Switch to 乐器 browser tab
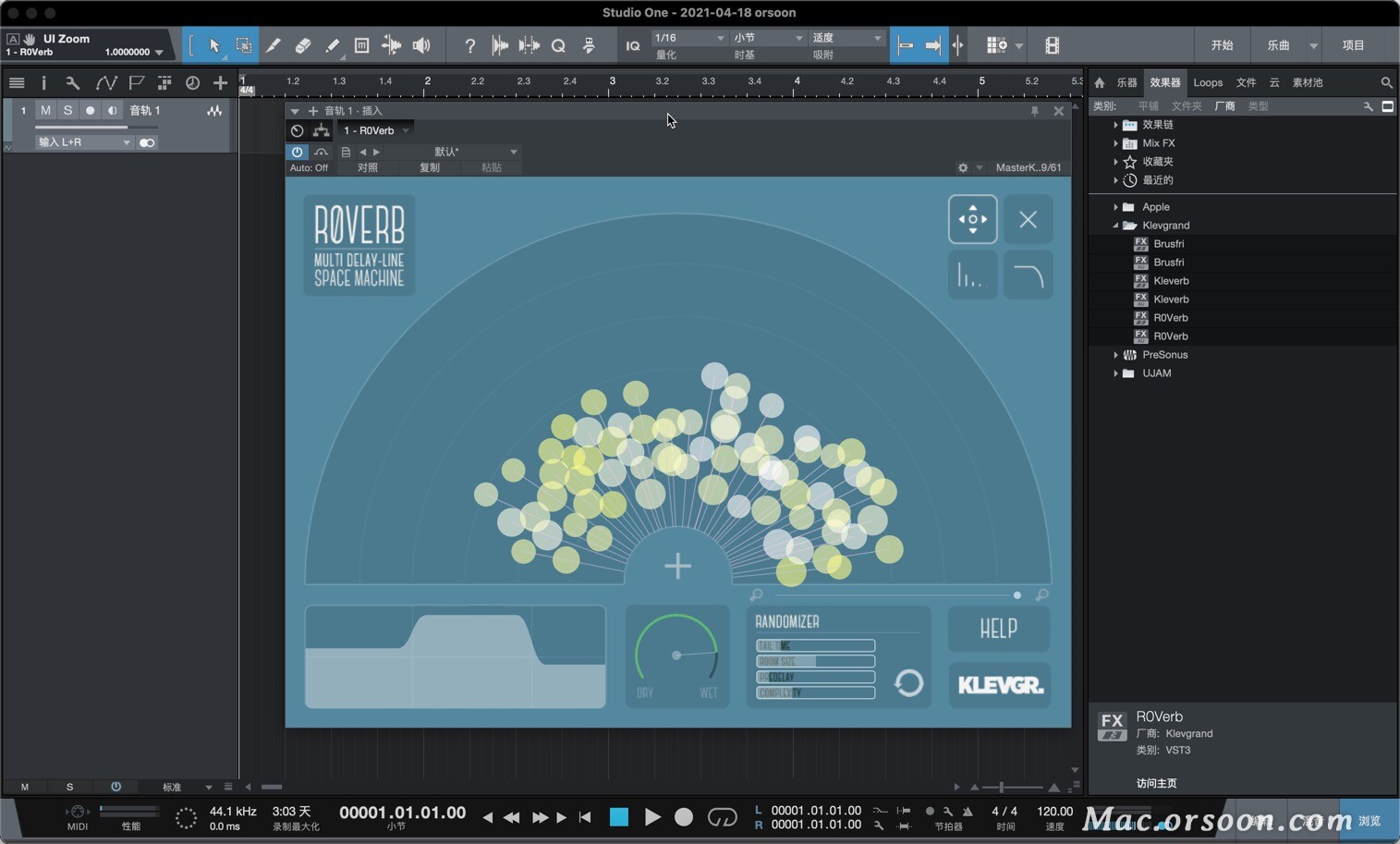1400x844 pixels. pyautogui.click(x=1126, y=82)
